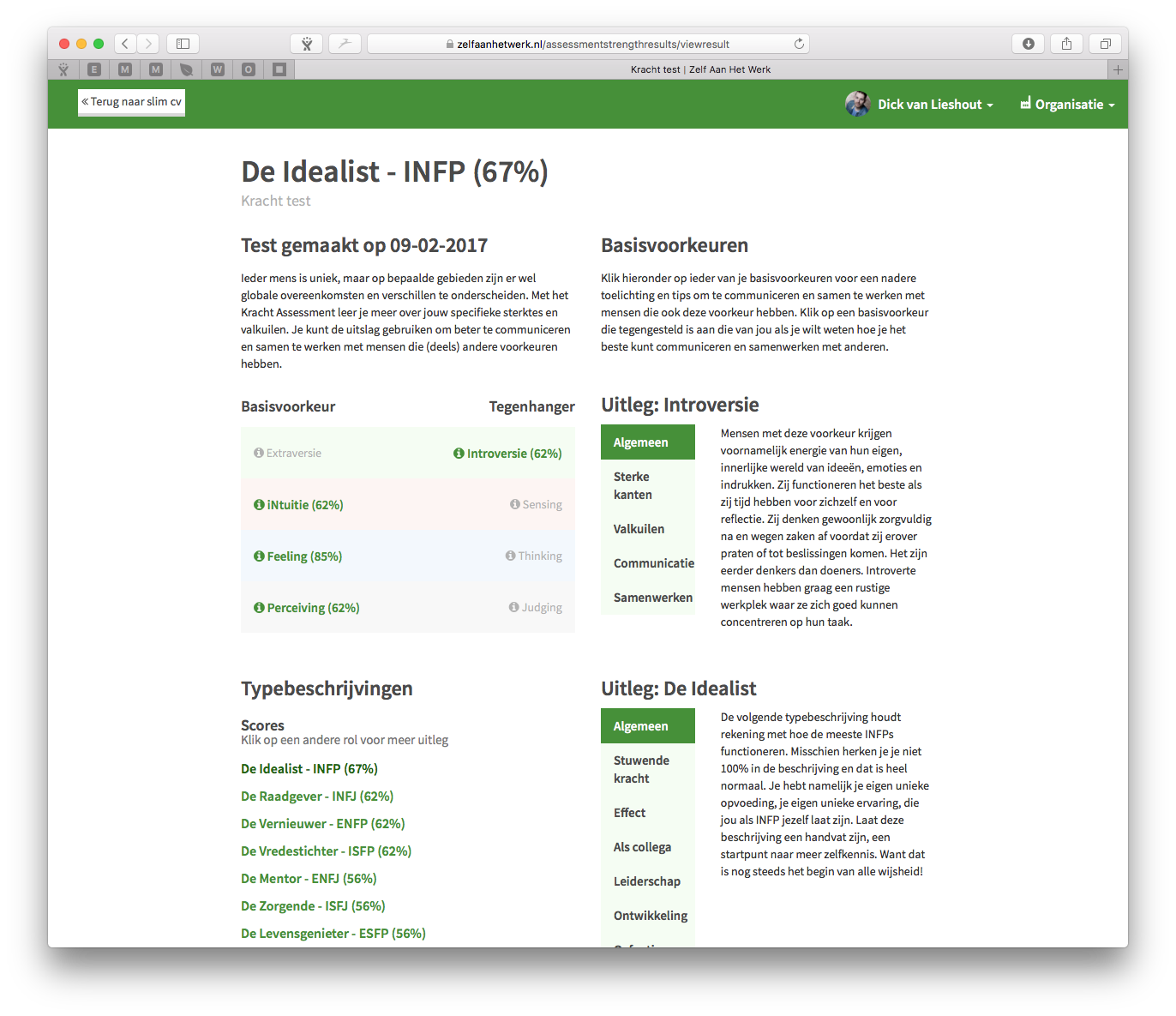1176x1016 pixels.
Task: Open the Samenwerken tab
Action: pos(648,598)
